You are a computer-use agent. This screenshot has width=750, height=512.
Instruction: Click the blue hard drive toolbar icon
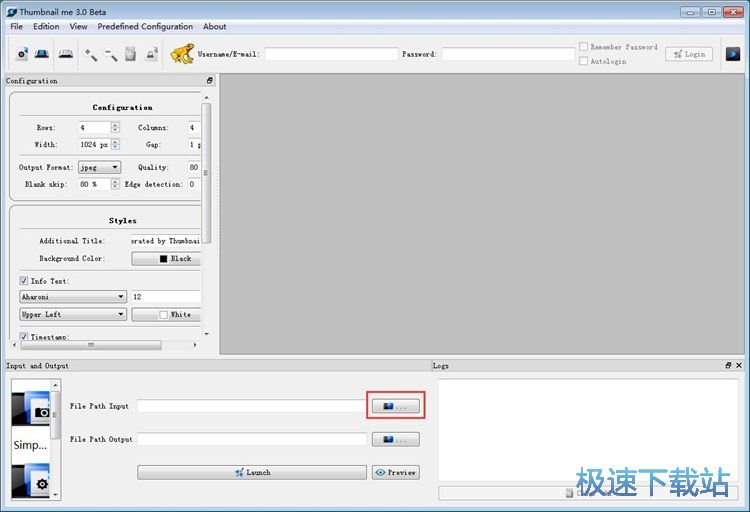pyautogui.click(x=42, y=54)
